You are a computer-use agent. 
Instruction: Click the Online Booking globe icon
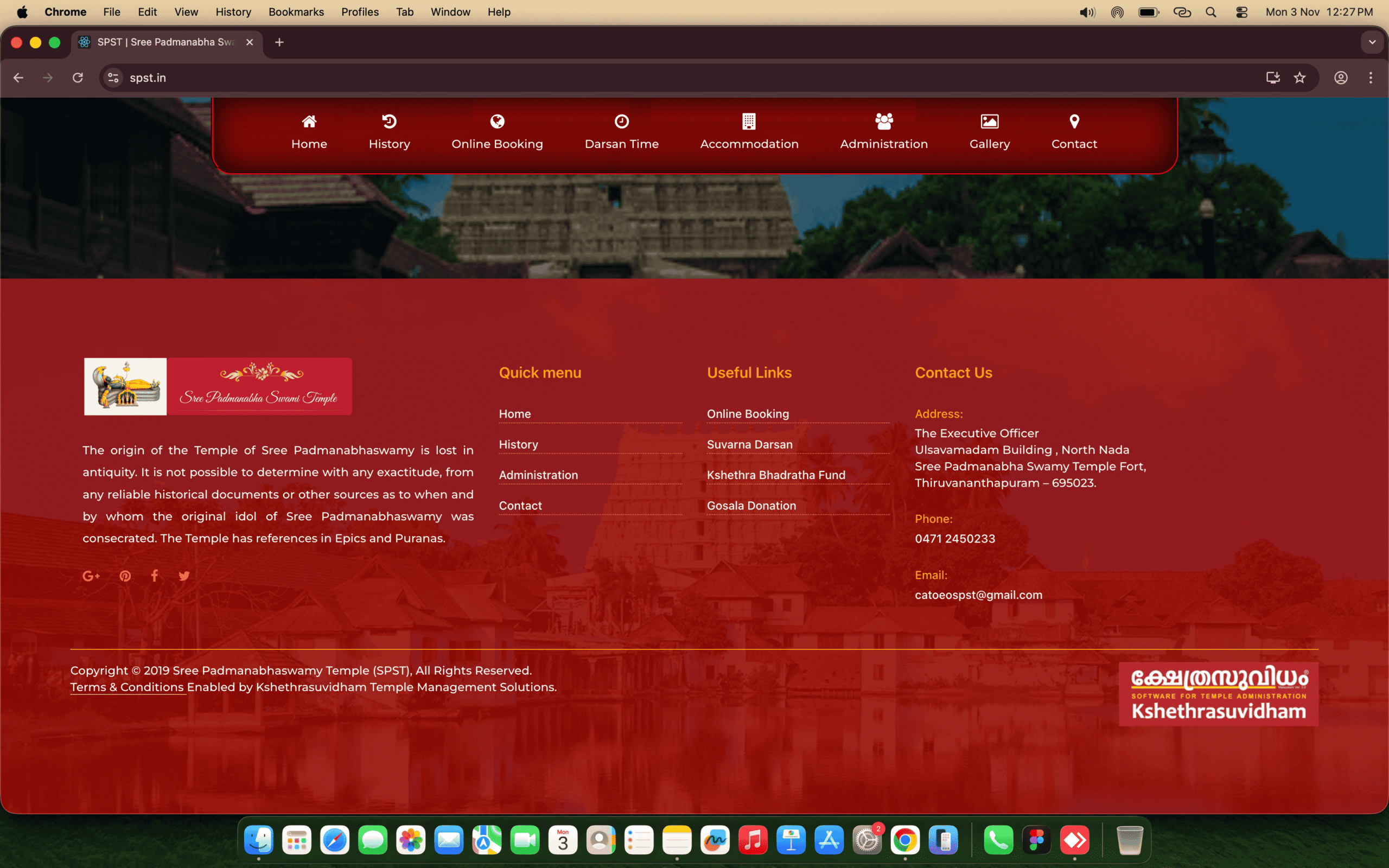(x=497, y=121)
